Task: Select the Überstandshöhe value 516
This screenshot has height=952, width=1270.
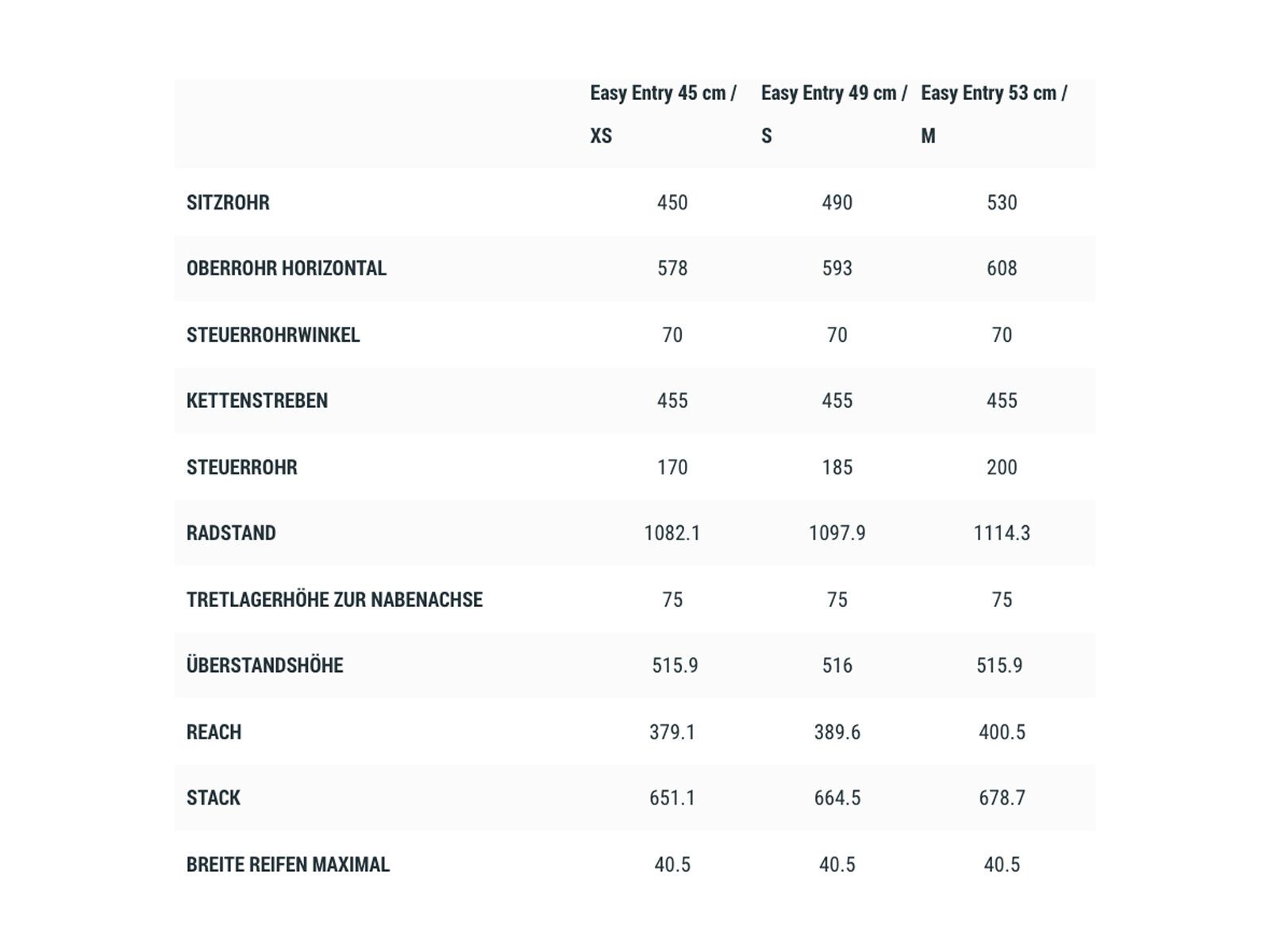Action: [837, 666]
